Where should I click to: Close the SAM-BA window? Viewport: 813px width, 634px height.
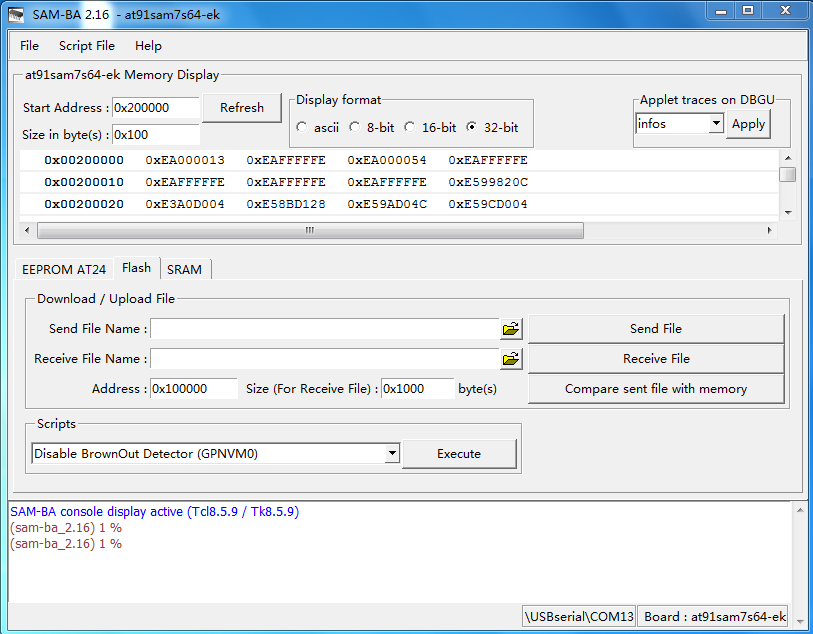[x=786, y=11]
